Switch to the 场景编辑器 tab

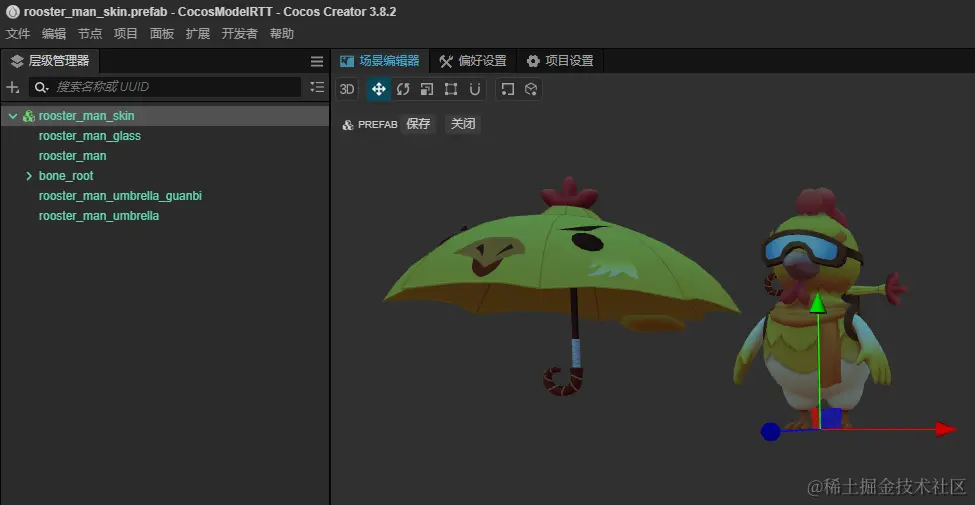point(380,61)
